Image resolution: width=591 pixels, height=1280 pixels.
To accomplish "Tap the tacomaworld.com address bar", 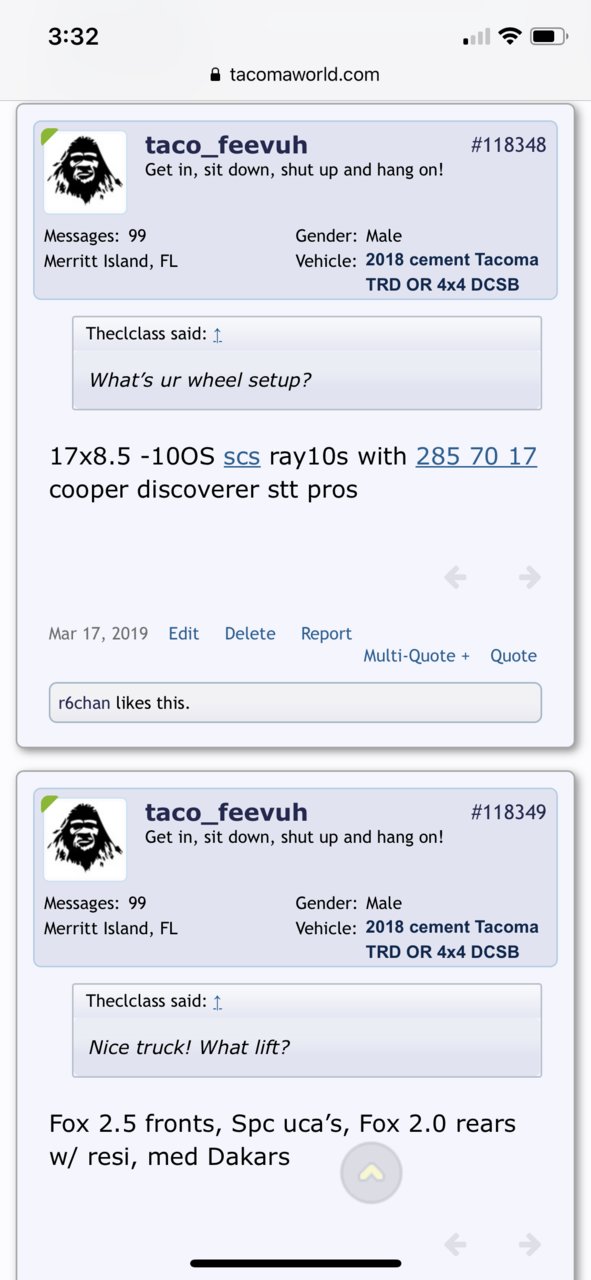I will [295, 75].
